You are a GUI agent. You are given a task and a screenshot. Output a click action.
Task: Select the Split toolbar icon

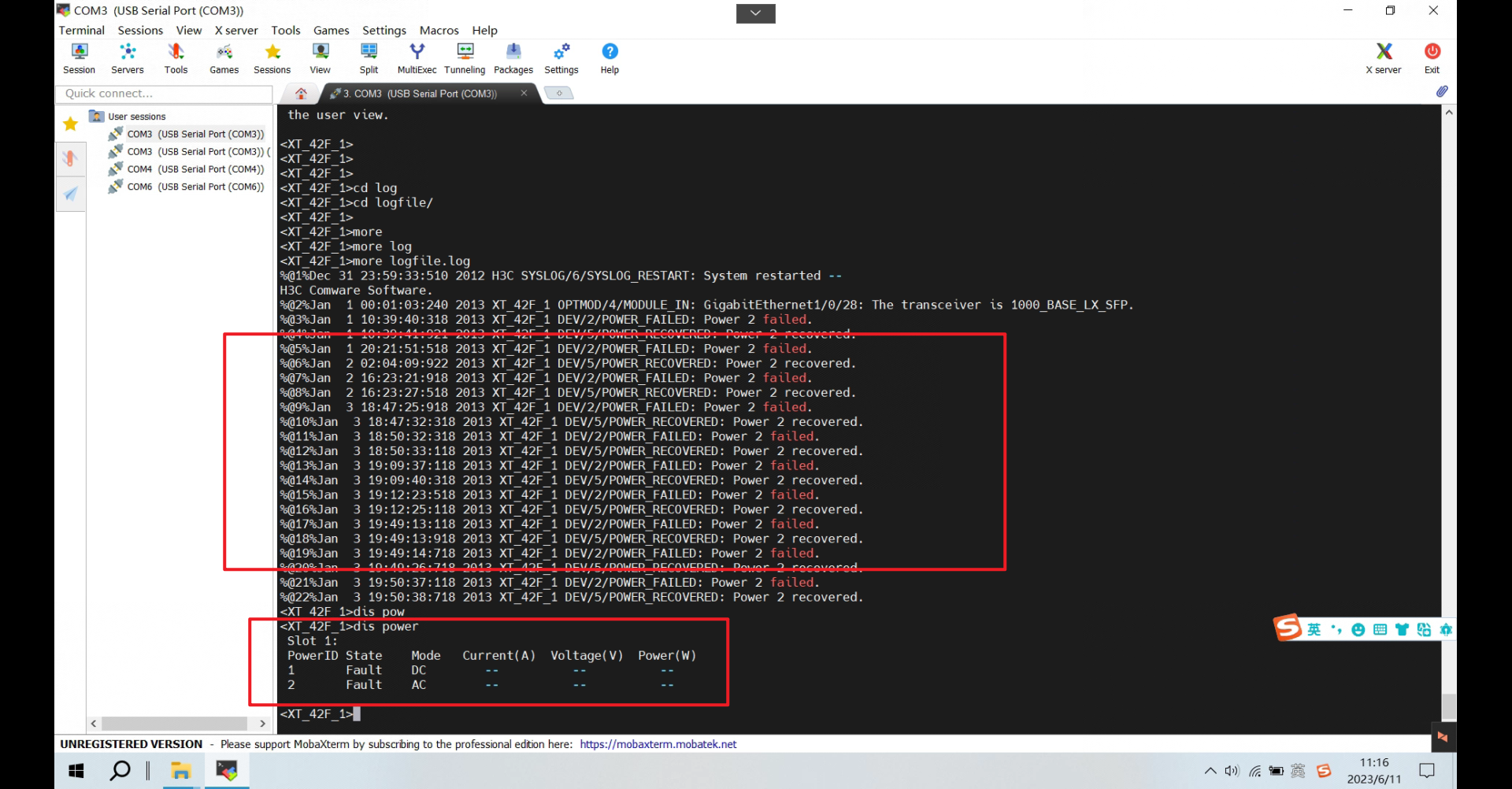click(x=369, y=59)
